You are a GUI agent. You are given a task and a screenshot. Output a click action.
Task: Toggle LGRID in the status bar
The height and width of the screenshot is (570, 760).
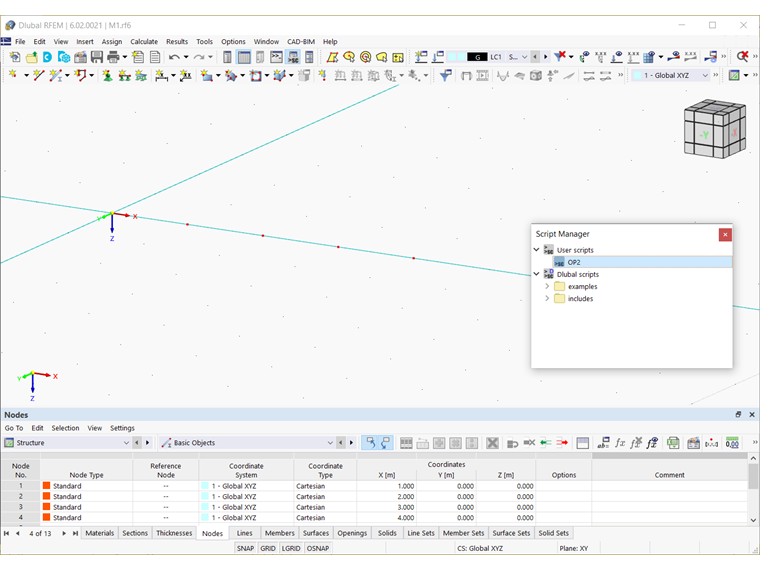[x=291, y=548]
